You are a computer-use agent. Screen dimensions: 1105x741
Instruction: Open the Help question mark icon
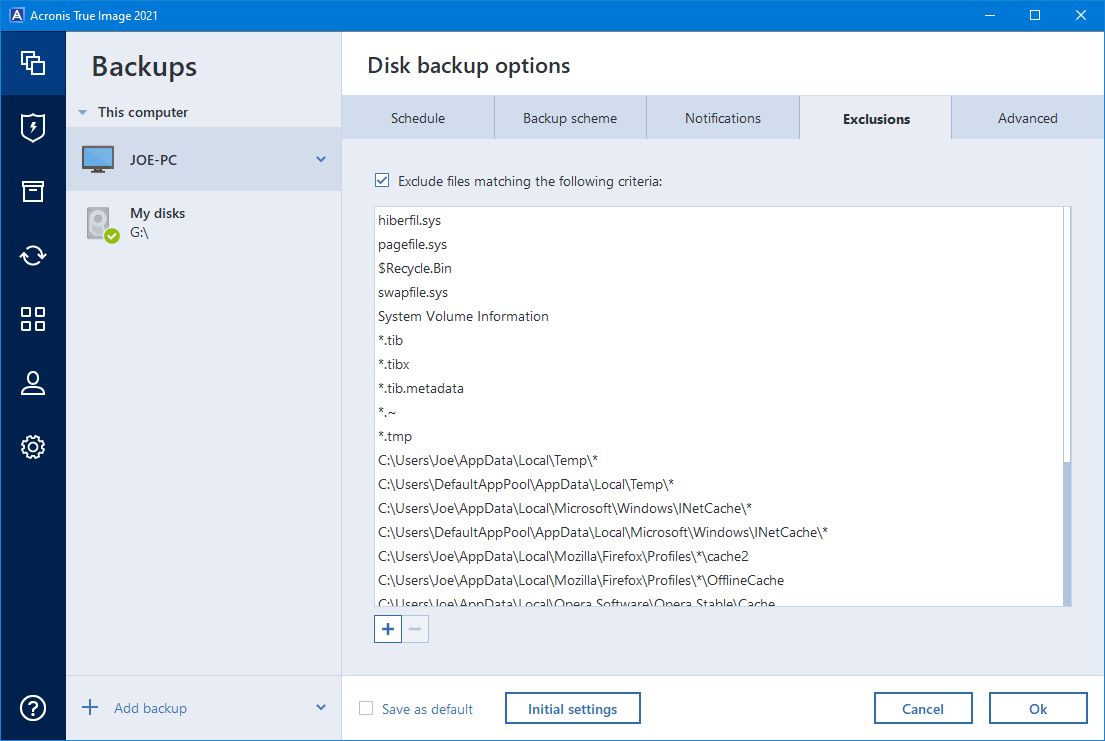[x=32, y=708]
